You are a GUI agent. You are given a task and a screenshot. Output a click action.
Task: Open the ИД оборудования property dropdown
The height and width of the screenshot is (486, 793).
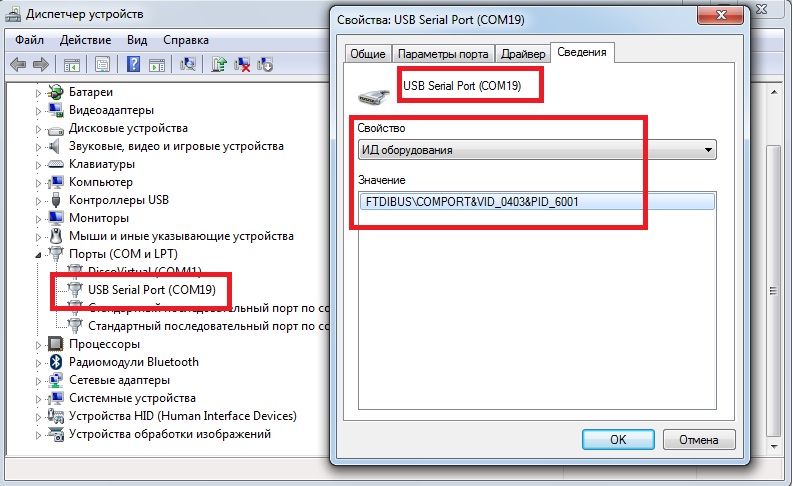point(537,150)
